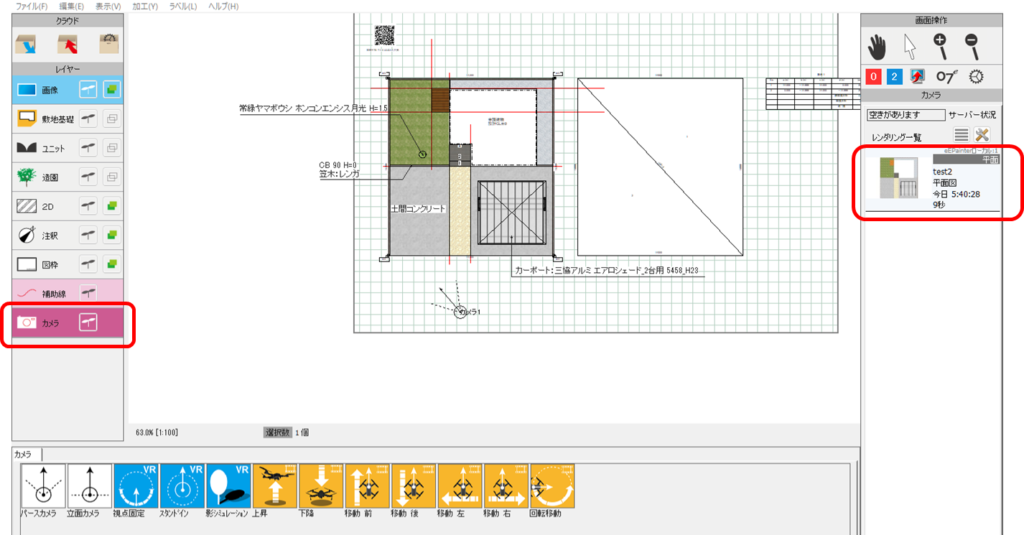Viewport: 1024px width, 535px height.
Task: Select the hand pan tool
Action: pos(877,45)
